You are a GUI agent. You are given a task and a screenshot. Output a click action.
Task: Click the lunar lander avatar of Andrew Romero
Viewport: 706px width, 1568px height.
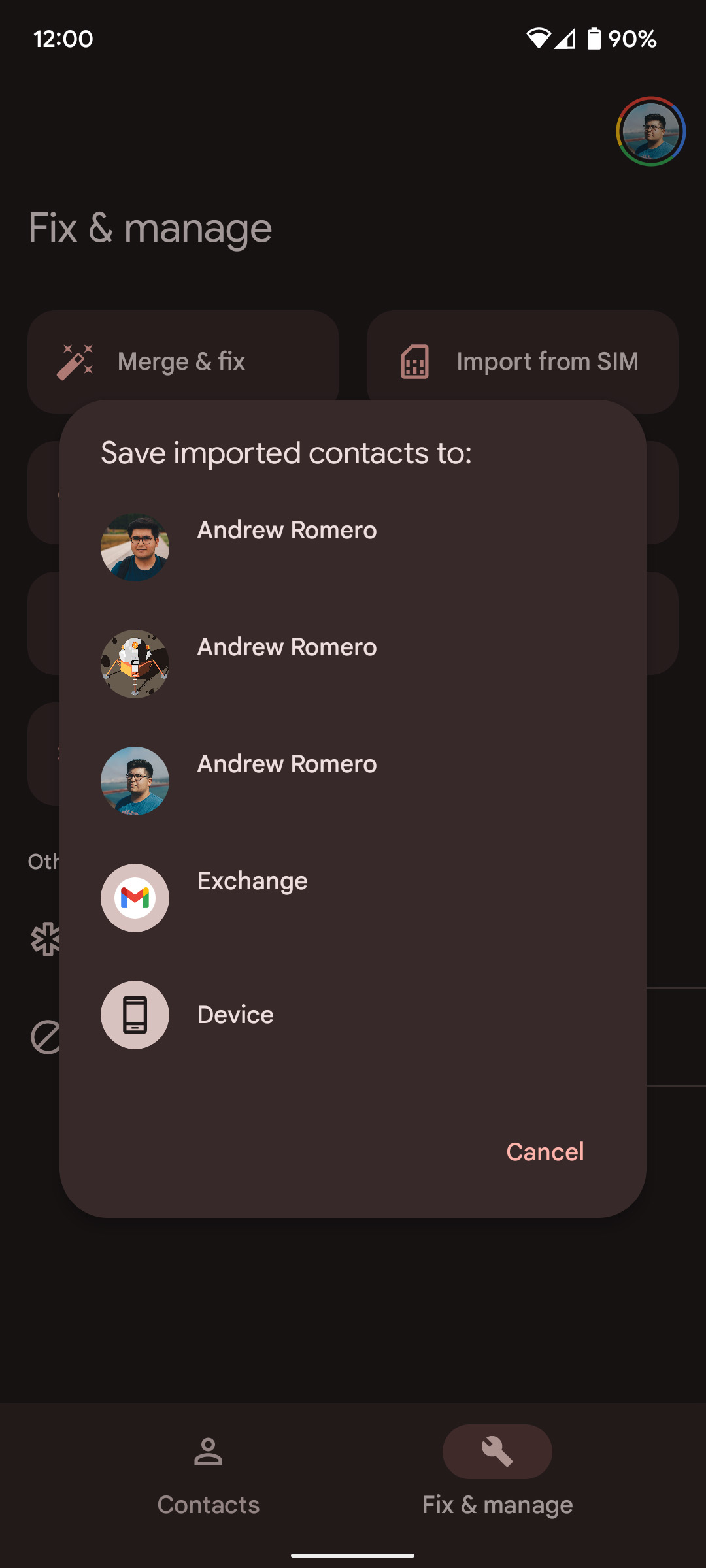pyautogui.click(x=135, y=664)
